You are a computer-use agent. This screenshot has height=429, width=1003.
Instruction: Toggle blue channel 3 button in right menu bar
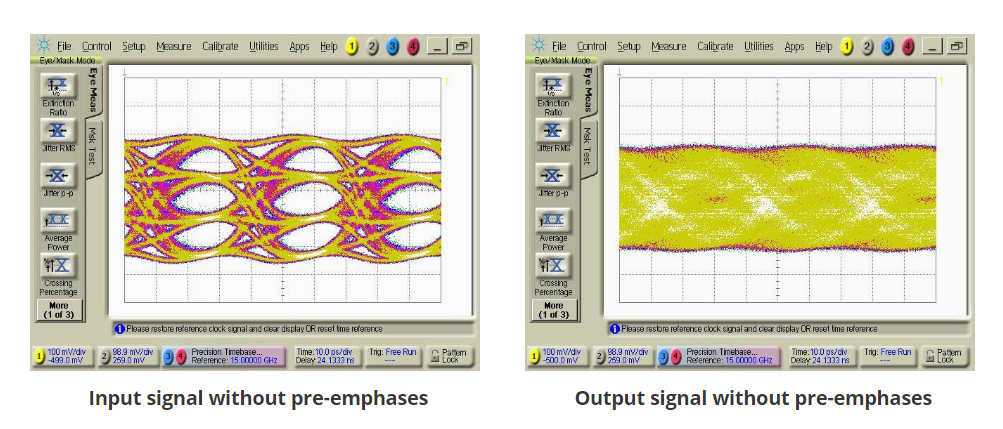click(x=887, y=46)
